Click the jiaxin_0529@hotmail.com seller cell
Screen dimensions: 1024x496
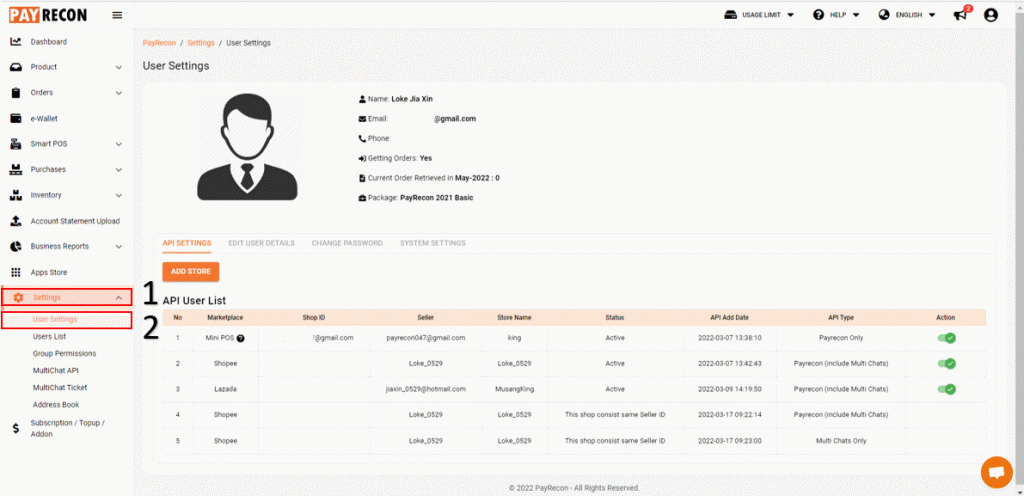(426, 389)
